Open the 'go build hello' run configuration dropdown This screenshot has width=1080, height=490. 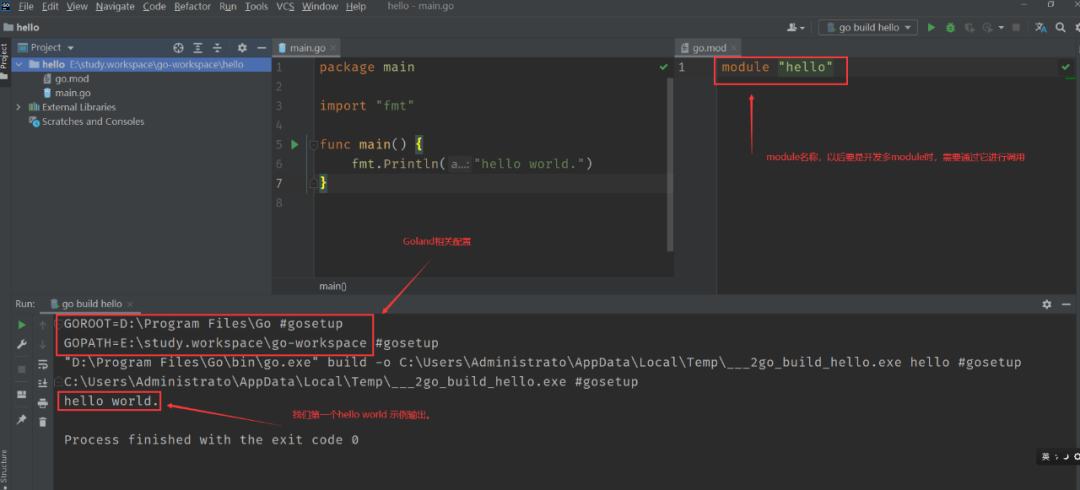(867, 28)
